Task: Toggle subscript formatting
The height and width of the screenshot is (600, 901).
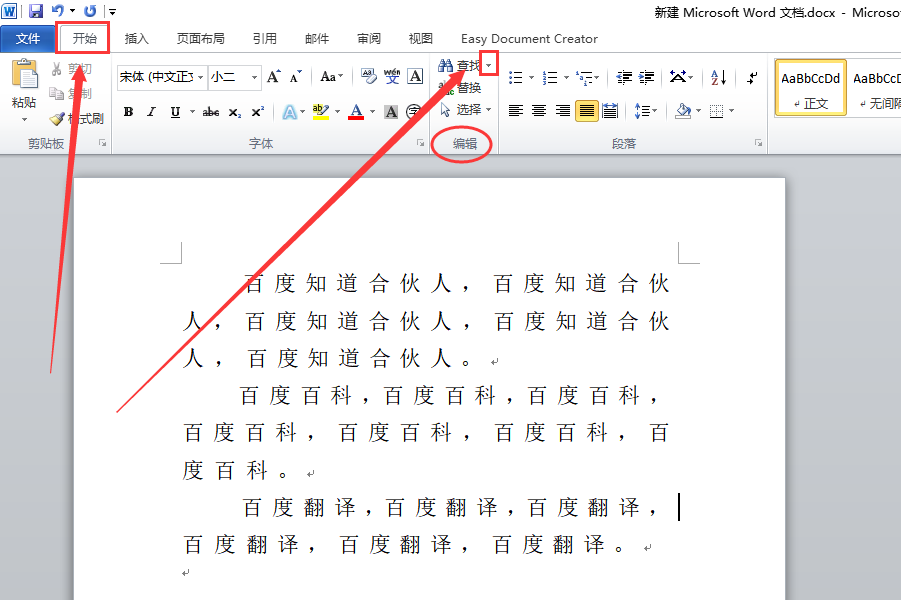Action: point(234,112)
